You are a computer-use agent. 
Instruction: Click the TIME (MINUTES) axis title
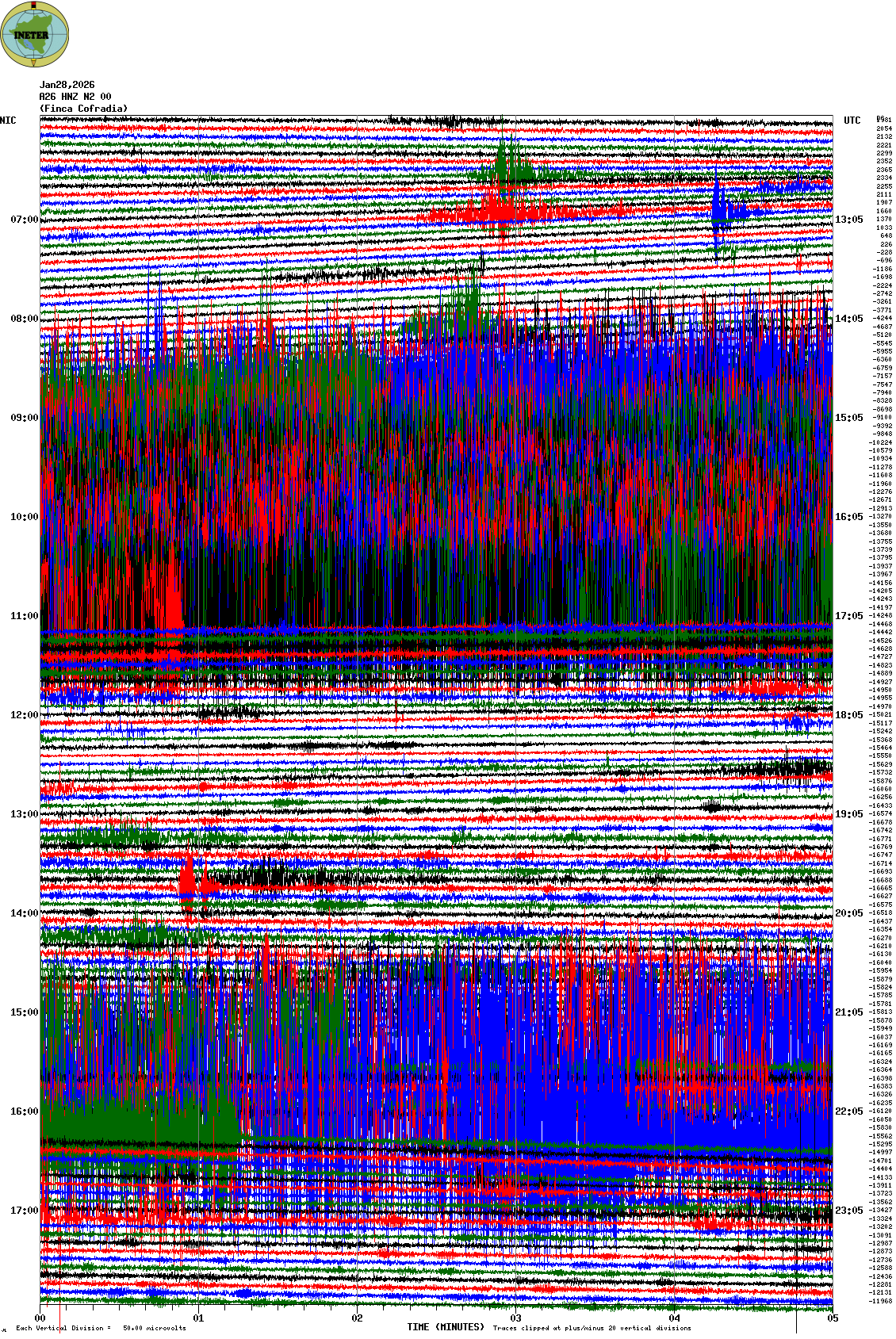pos(445,1327)
